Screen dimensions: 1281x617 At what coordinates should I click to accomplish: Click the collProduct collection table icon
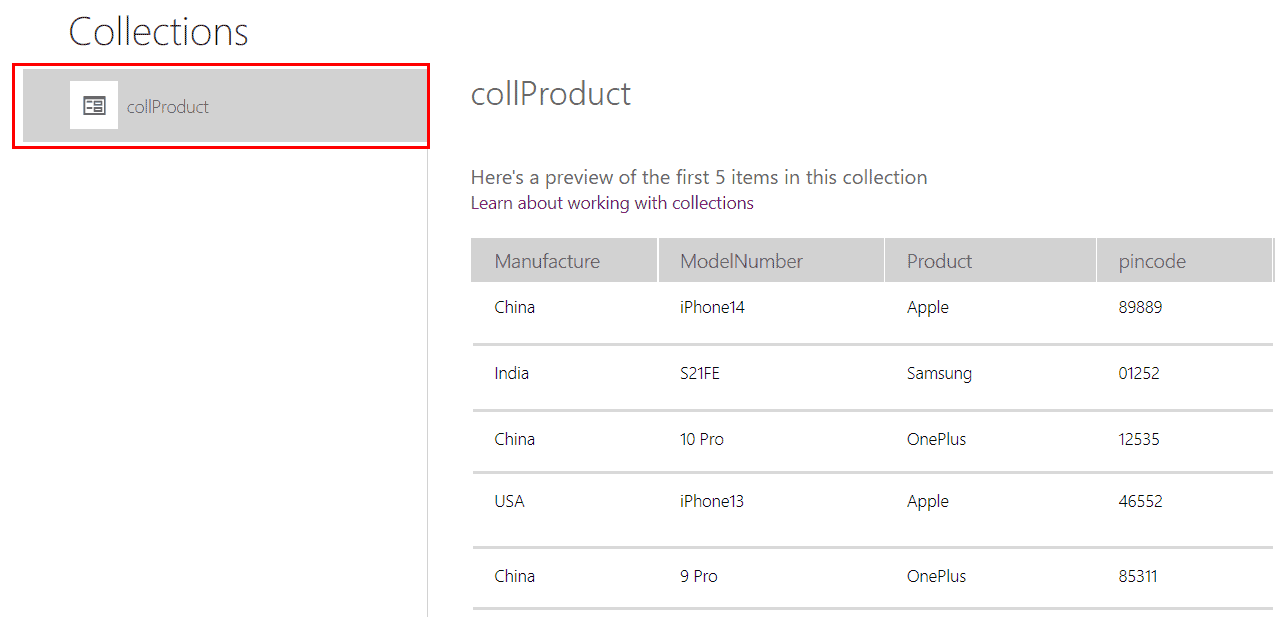94,105
